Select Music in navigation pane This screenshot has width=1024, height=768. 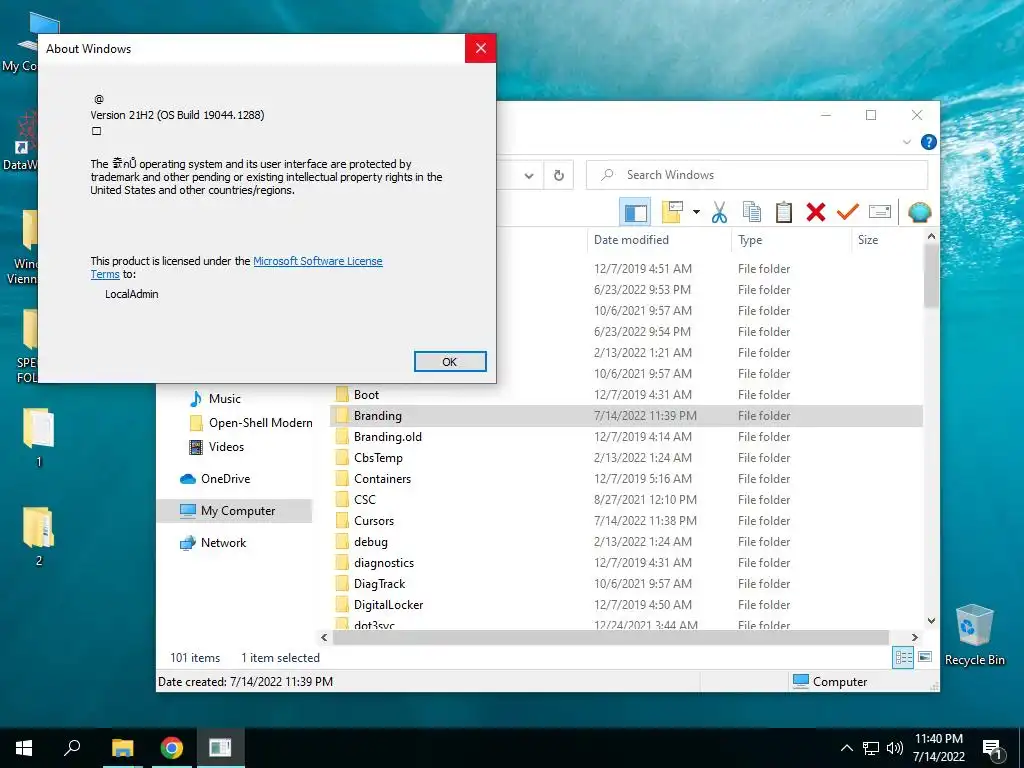click(224, 398)
